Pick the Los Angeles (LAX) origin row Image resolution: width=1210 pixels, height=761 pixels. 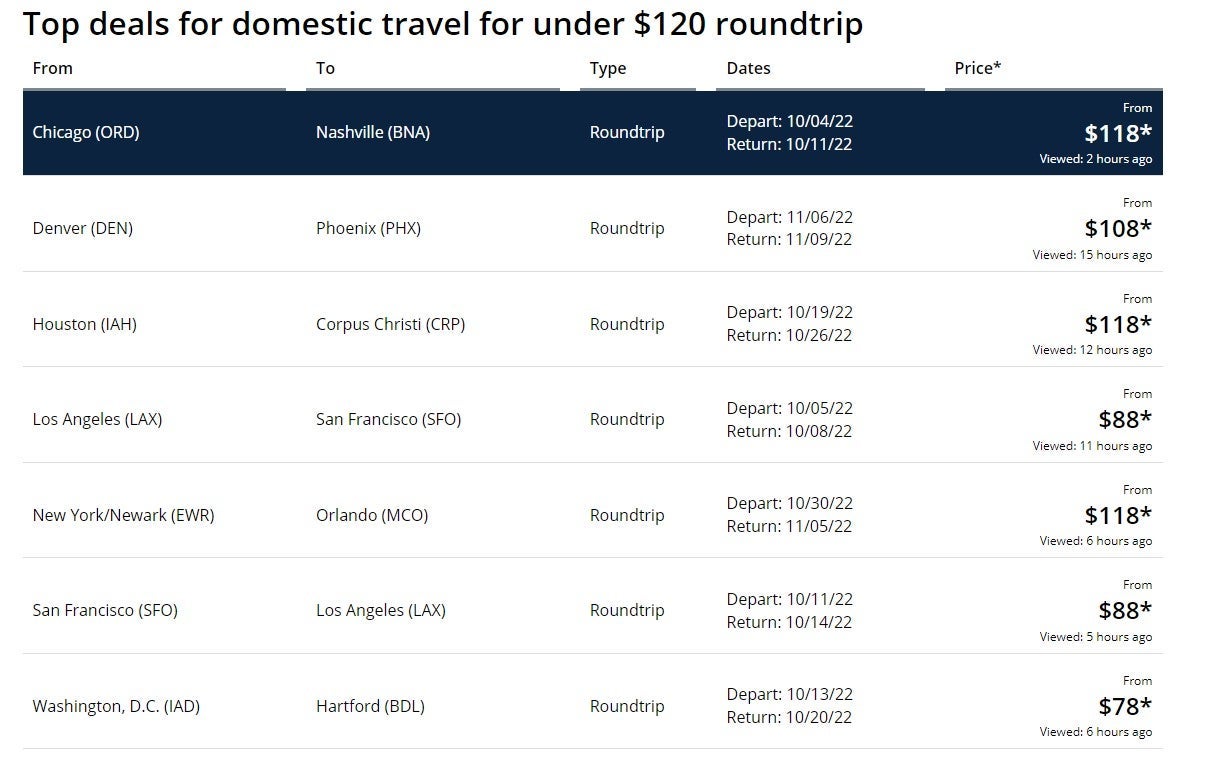pos(97,419)
